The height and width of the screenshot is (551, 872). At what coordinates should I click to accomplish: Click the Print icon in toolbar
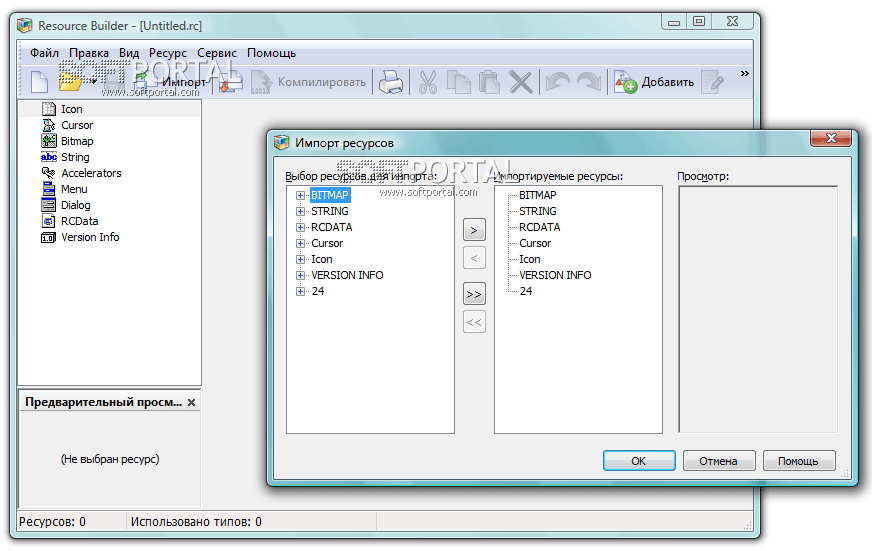(391, 82)
